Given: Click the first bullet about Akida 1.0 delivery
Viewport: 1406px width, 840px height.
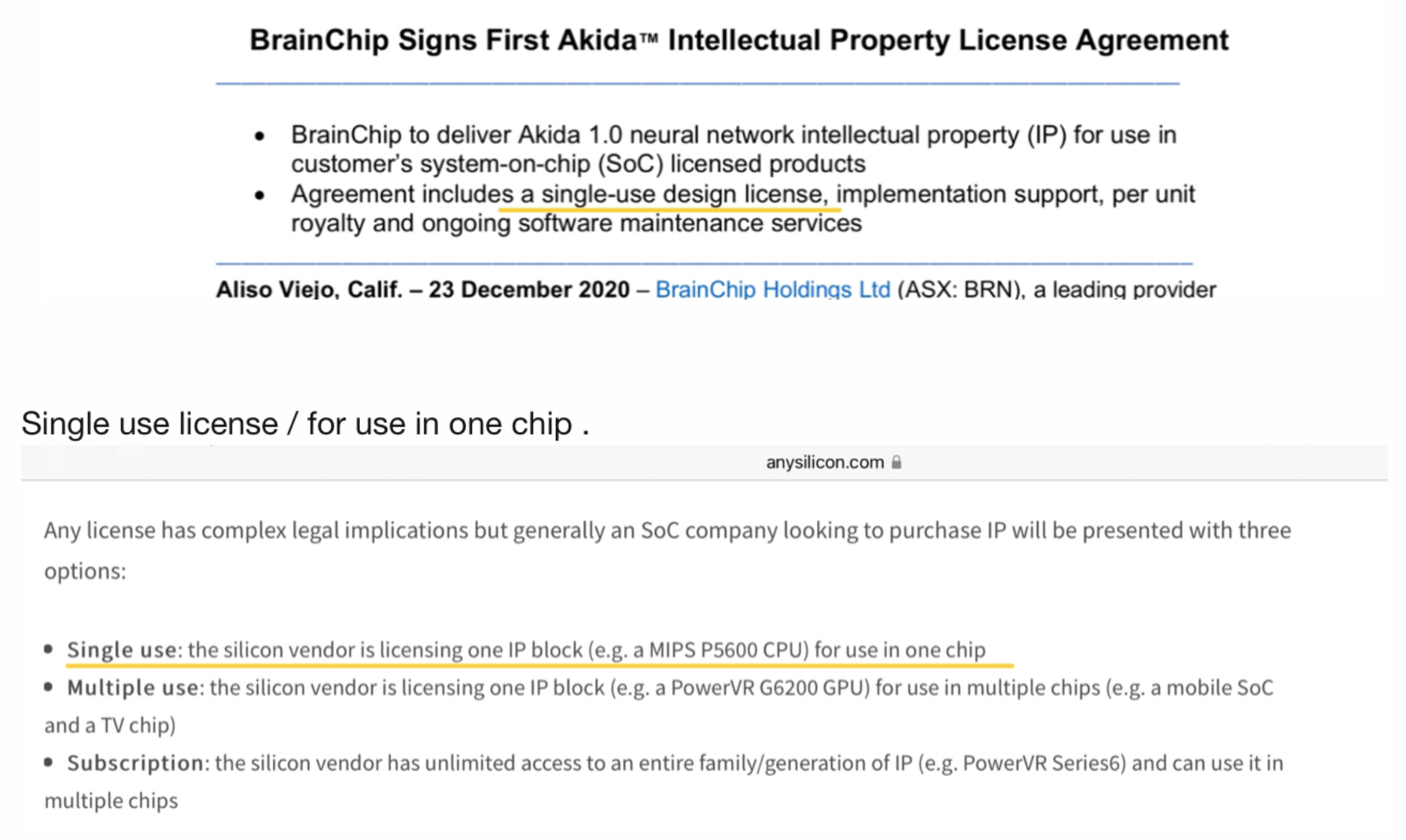Looking at the screenshot, I should tap(734, 149).
